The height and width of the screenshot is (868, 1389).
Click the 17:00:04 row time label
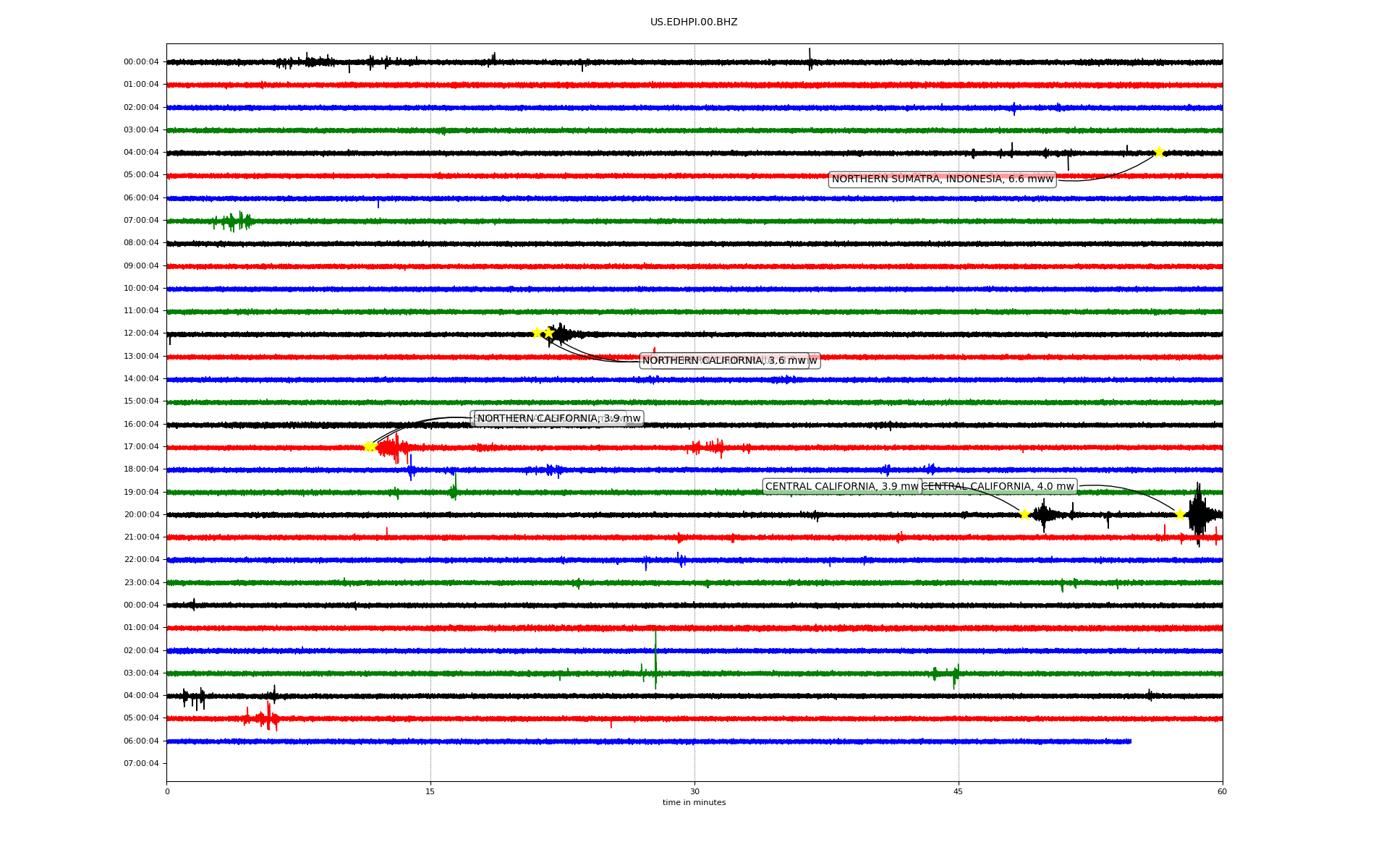coord(141,447)
